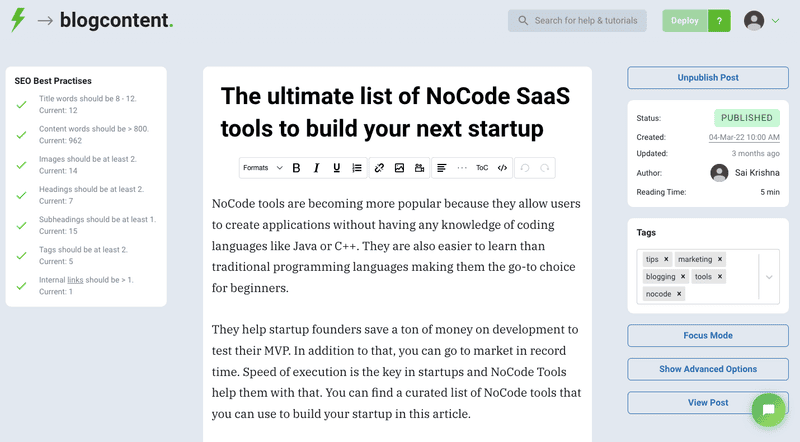Screen dimensions: 800x442
Task: Remove the 'nocode' tag
Action: coord(679,294)
